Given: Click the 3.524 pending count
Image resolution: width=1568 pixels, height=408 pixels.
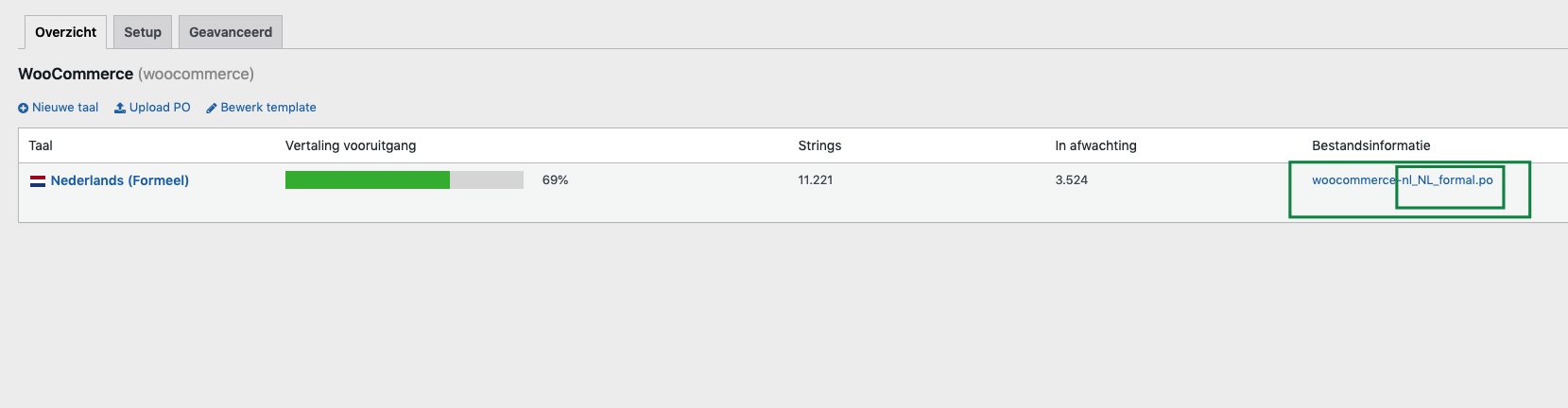Looking at the screenshot, I should tap(1071, 179).
